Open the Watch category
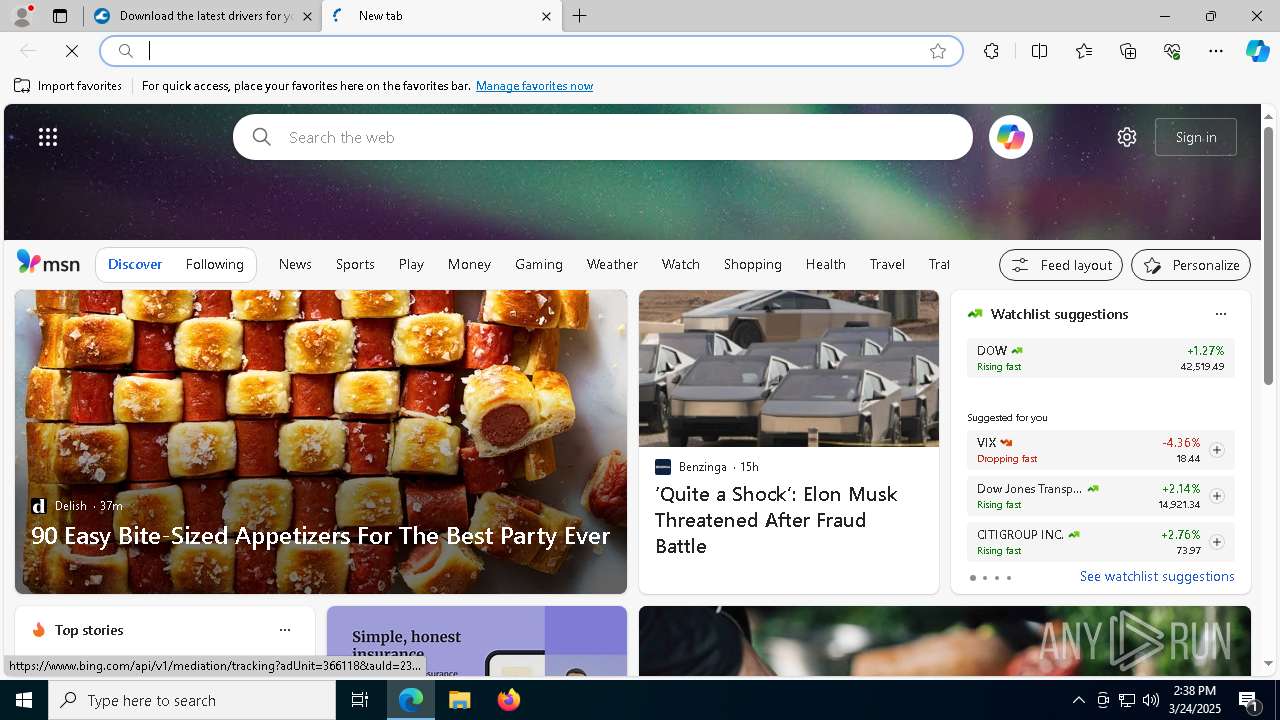This screenshot has height=720, width=1280. pos(681,264)
